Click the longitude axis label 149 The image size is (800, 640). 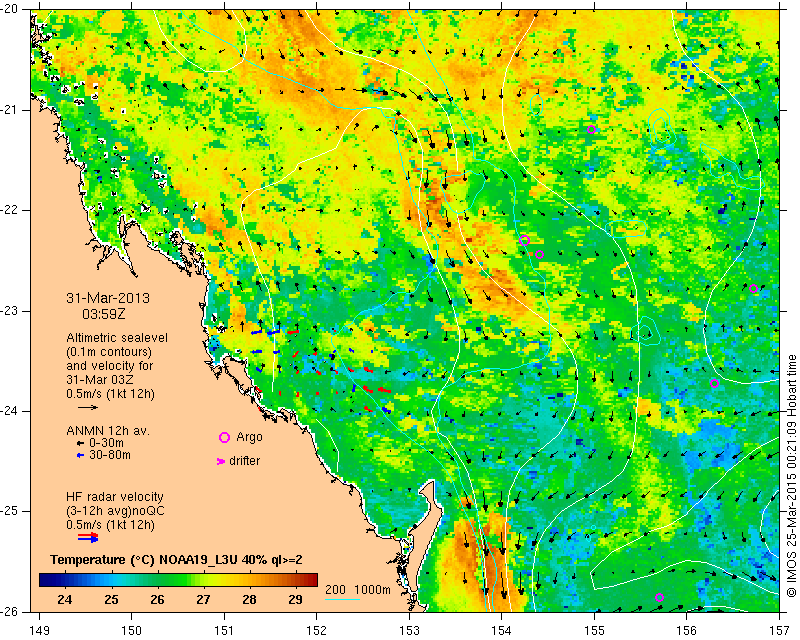[x=39, y=630]
